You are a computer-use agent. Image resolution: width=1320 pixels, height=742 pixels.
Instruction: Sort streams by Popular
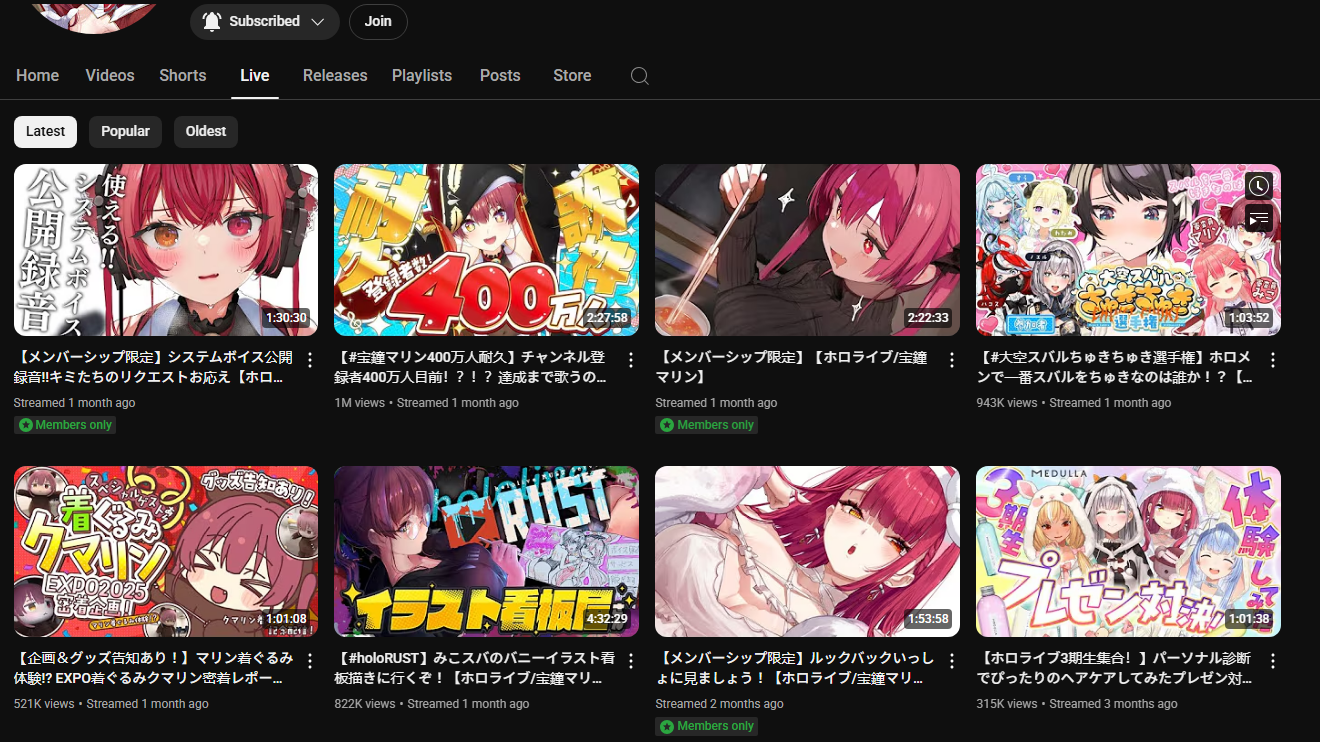tap(125, 131)
